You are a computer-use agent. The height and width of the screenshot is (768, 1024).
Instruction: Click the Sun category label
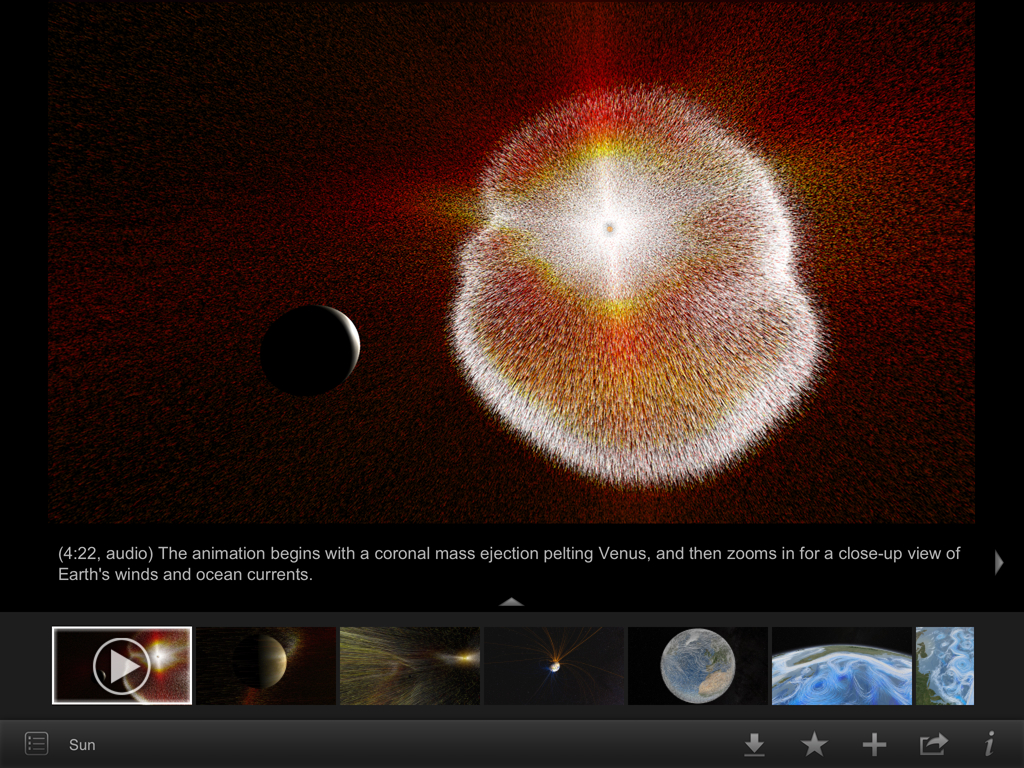[x=82, y=744]
